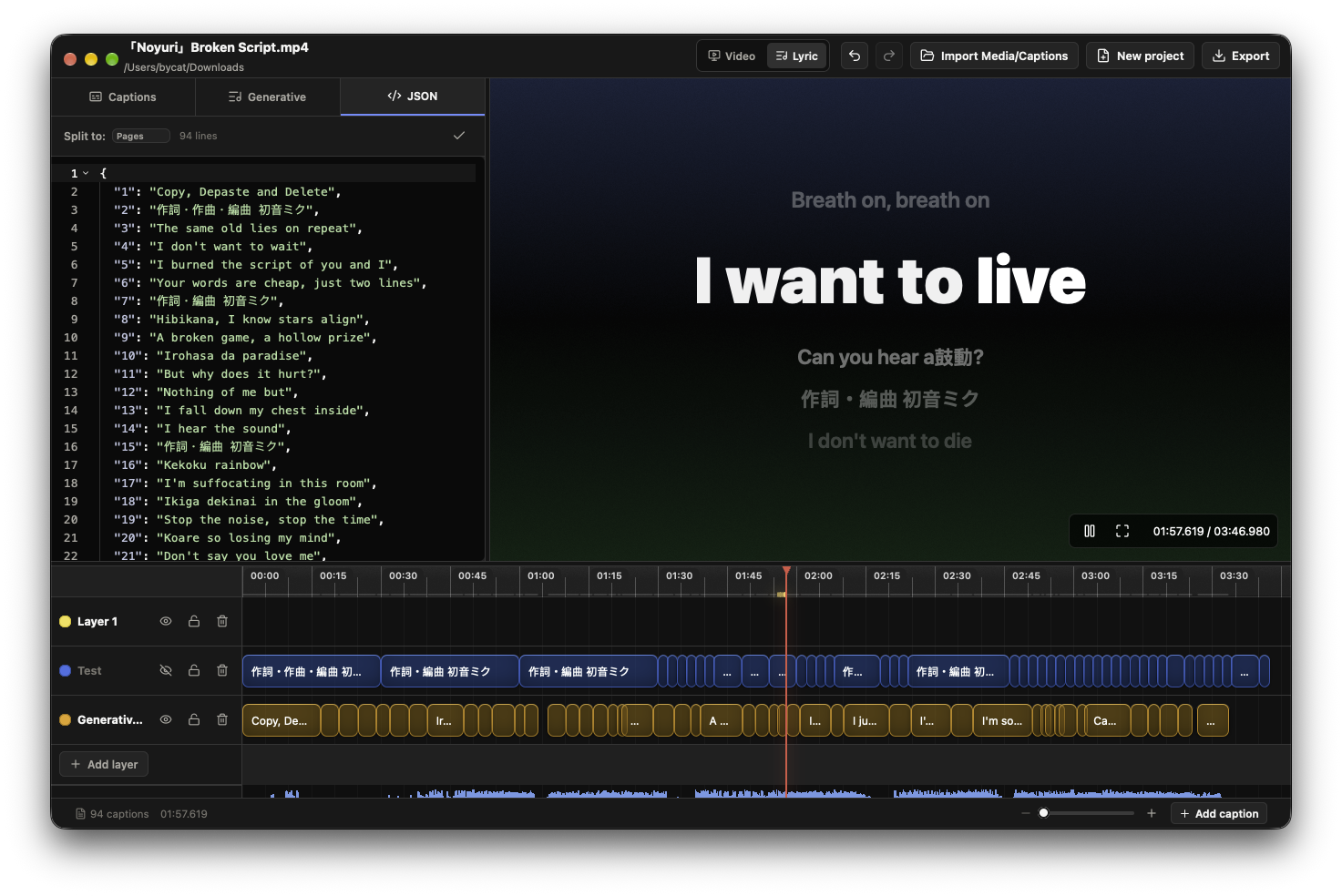Click Test layer blue color dot
Screen dimensions: 1342x896
(x=66, y=670)
